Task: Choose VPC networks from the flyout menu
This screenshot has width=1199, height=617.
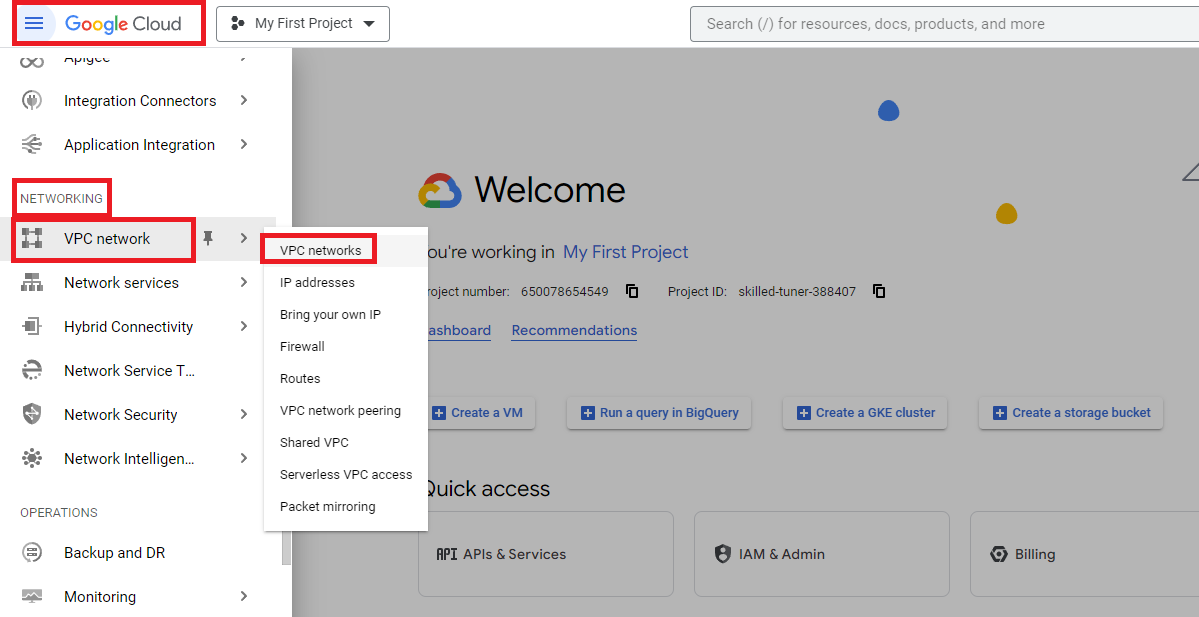Action: click(x=320, y=250)
